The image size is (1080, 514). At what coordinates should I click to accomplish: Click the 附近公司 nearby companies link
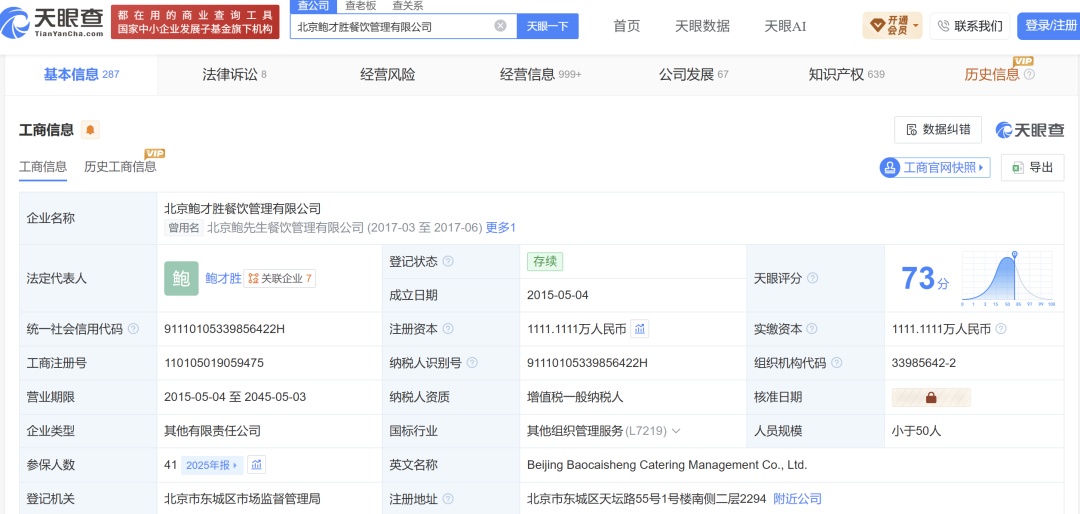[x=798, y=499]
